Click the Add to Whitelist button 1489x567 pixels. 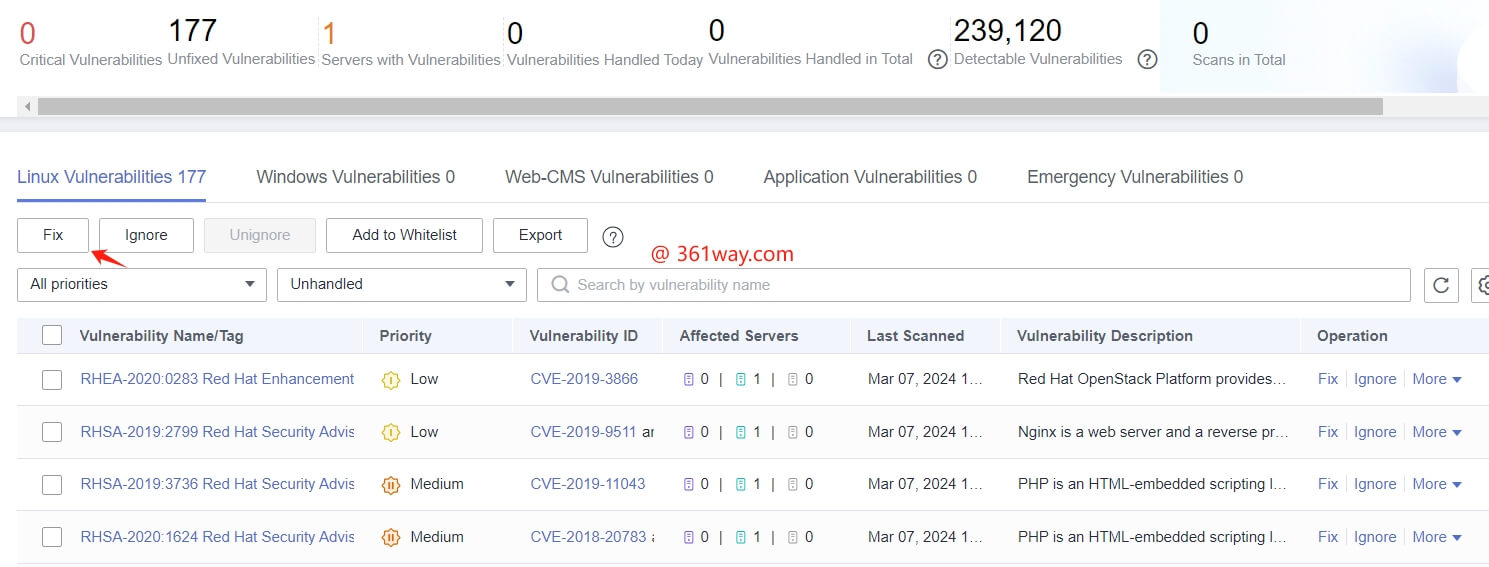(x=404, y=235)
